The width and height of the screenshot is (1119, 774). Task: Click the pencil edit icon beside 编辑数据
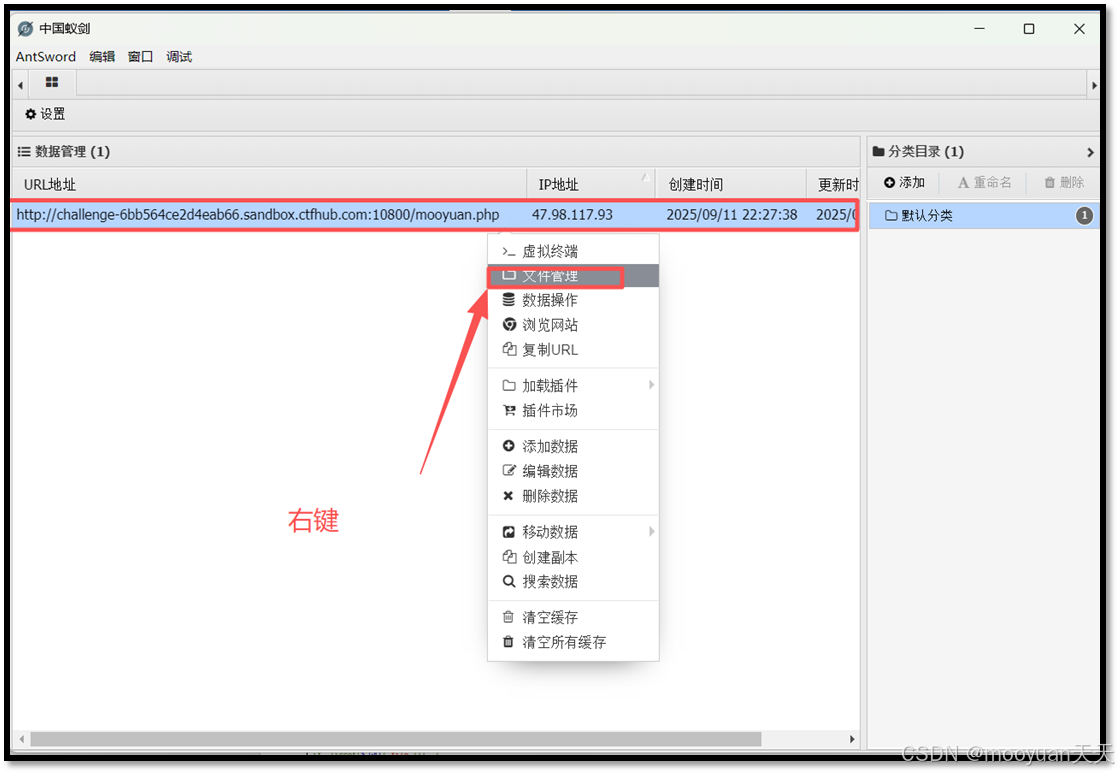coord(509,471)
